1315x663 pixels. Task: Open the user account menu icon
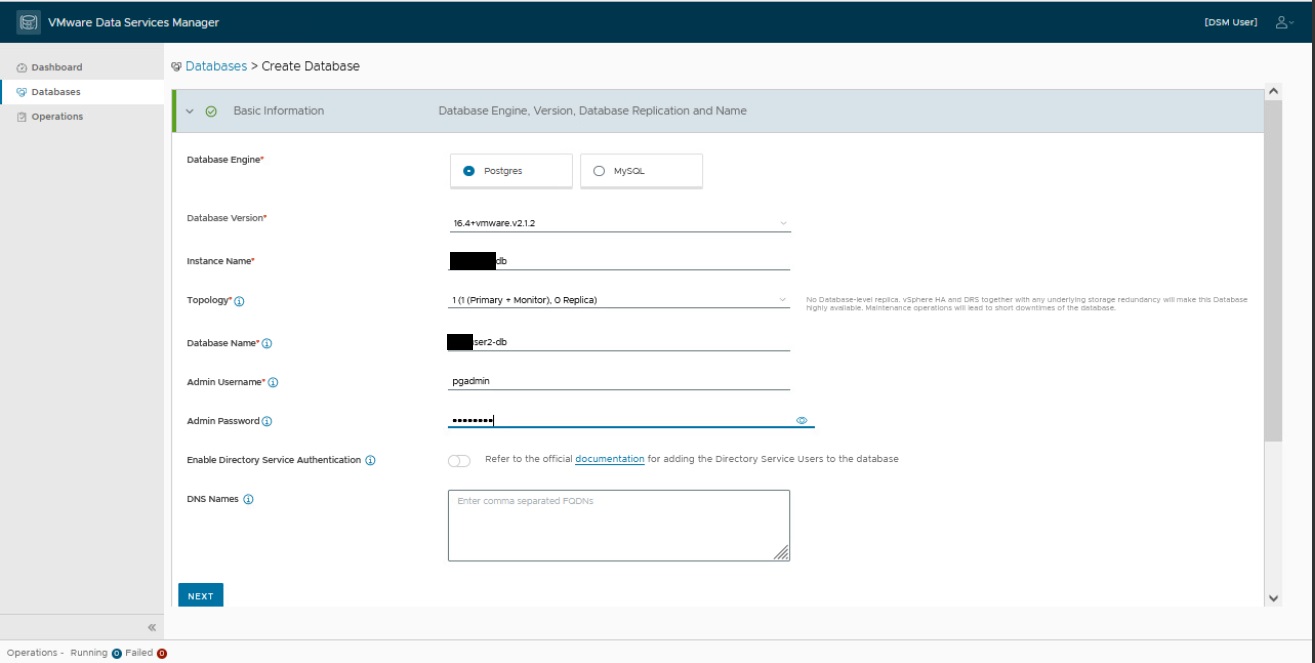point(1284,22)
